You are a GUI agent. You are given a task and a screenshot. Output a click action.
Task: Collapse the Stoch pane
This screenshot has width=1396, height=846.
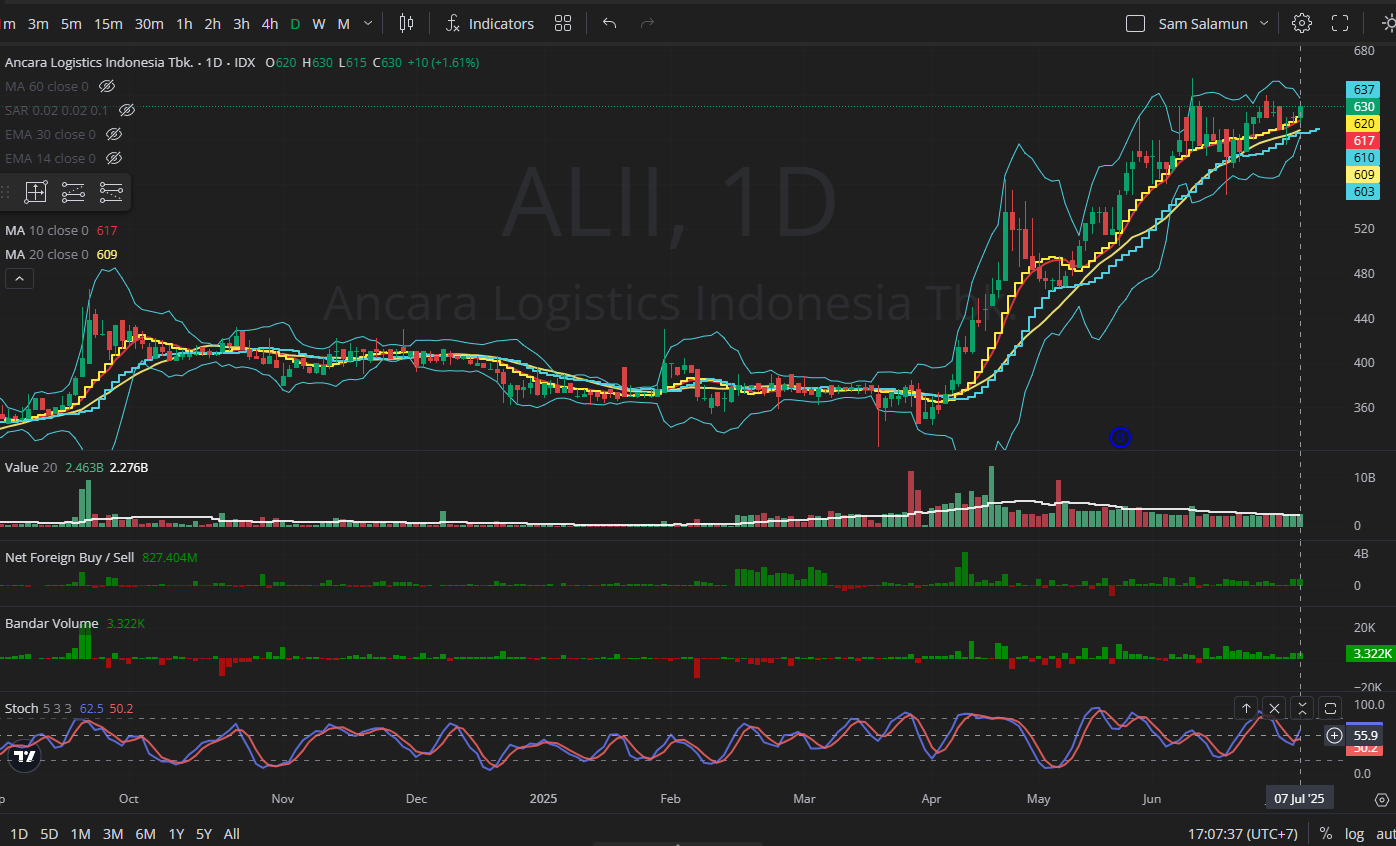(x=1302, y=708)
